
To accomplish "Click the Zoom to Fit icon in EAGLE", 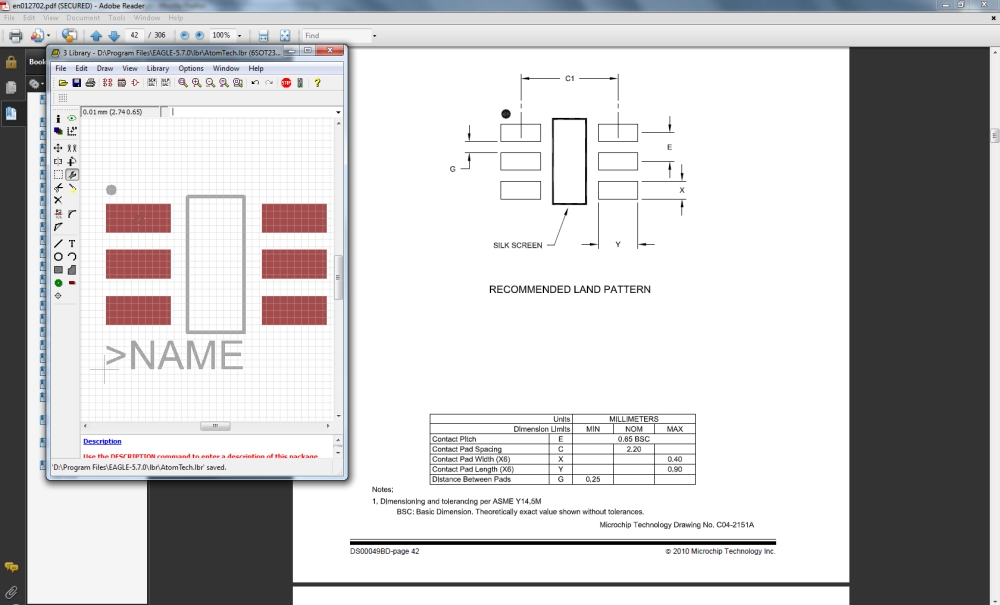I will coord(183,83).
